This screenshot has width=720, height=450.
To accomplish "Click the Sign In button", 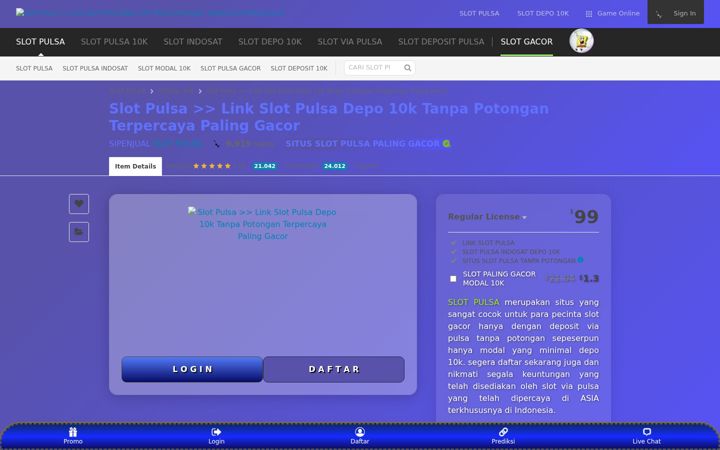I will [x=675, y=12].
